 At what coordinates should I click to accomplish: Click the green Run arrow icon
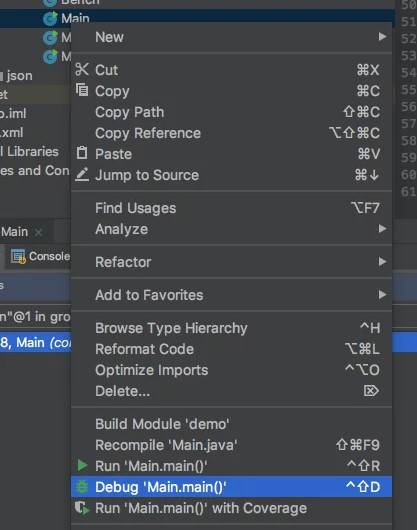click(x=82, y=465)
